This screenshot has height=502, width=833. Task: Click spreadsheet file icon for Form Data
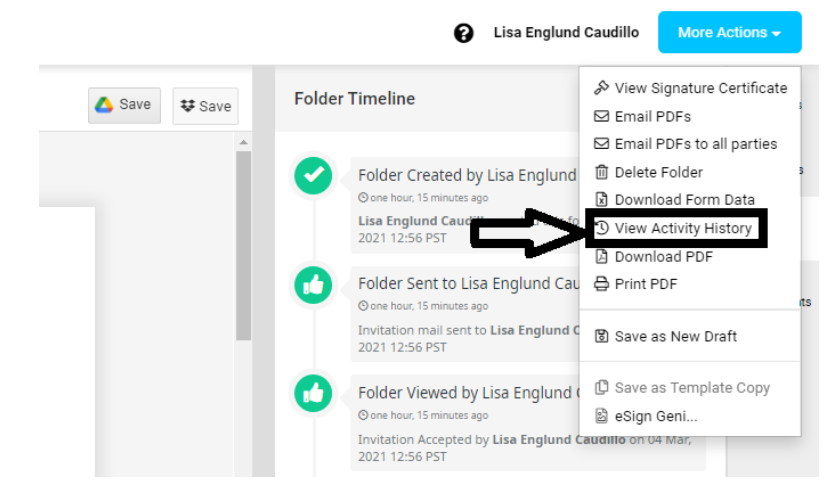[x=601, y=199]
